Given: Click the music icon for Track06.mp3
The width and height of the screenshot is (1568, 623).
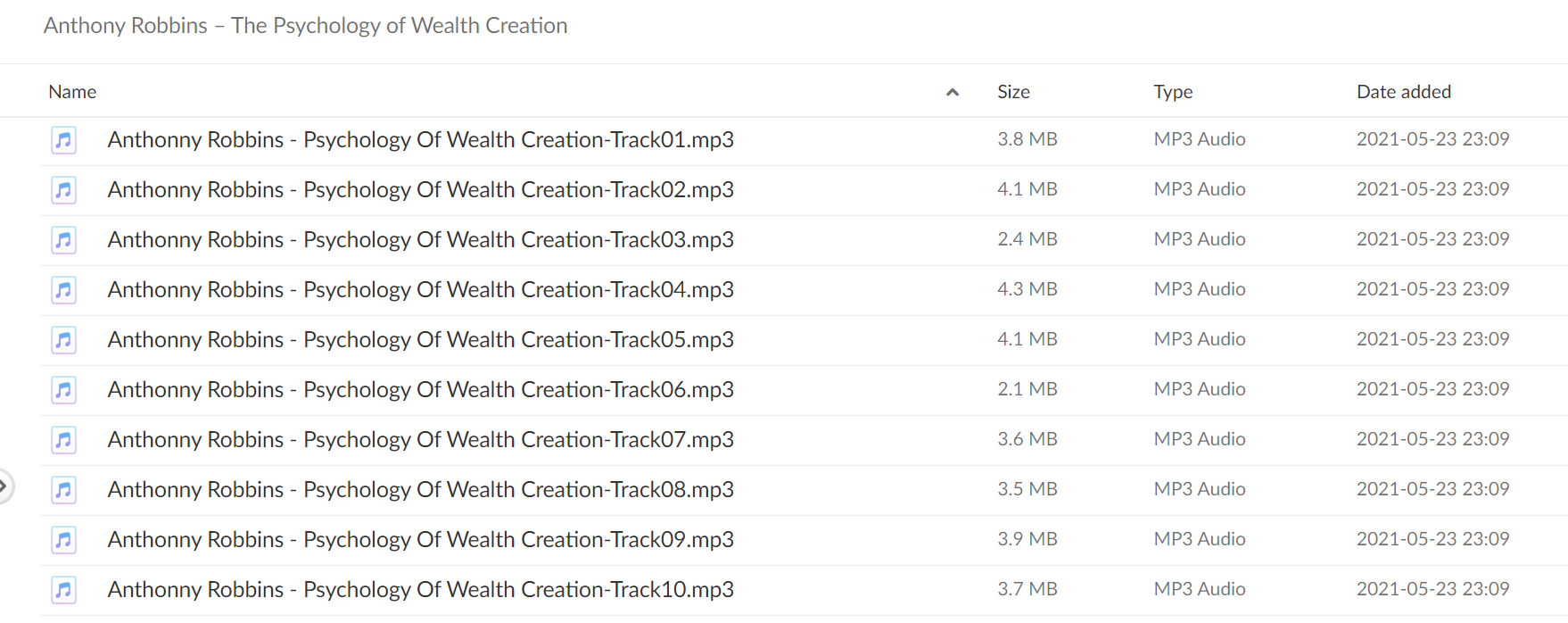Looking at the screenshot, I should click(x=63, y=390).
